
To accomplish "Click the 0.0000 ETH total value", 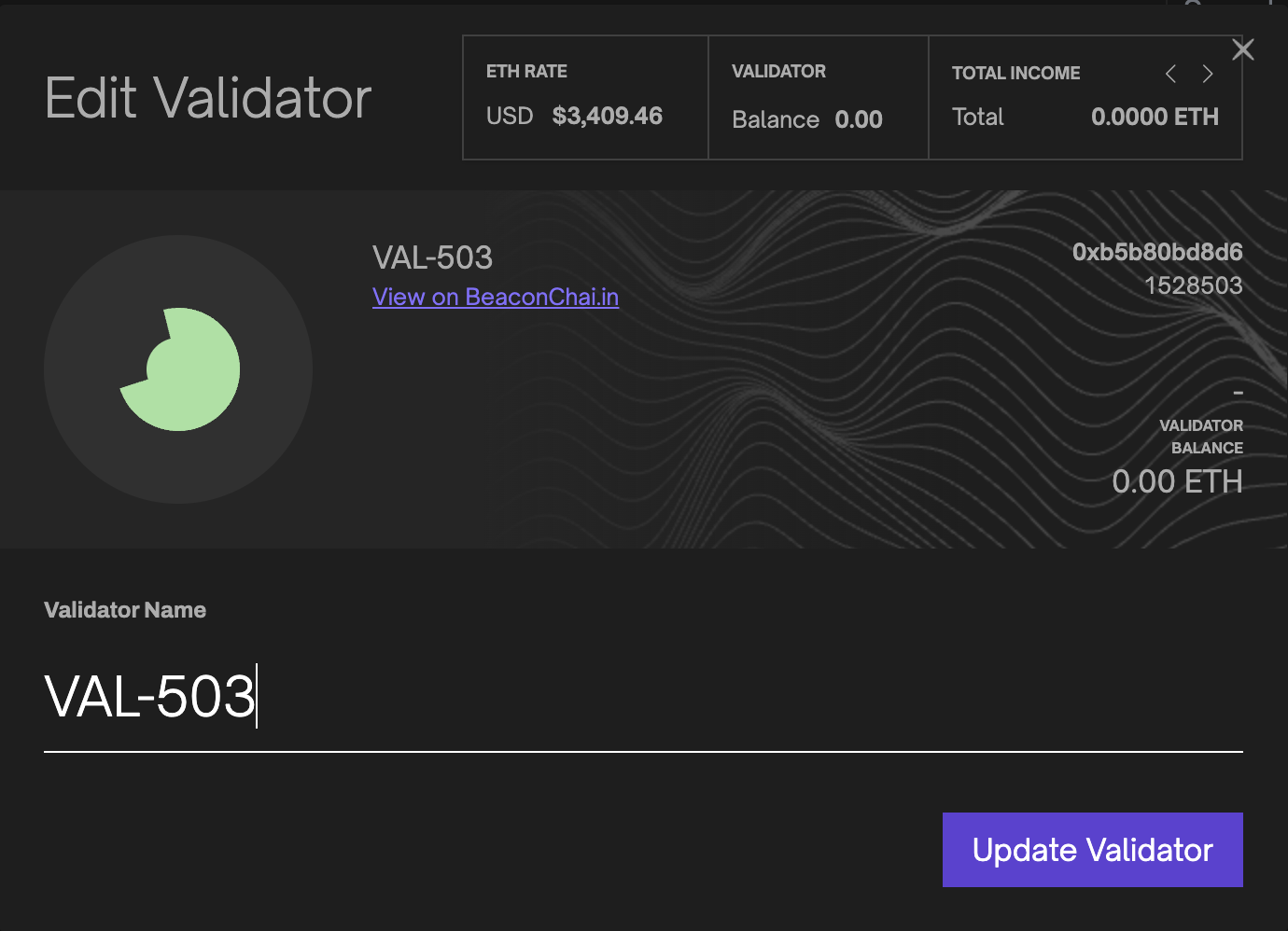I will pos(1155,117).
